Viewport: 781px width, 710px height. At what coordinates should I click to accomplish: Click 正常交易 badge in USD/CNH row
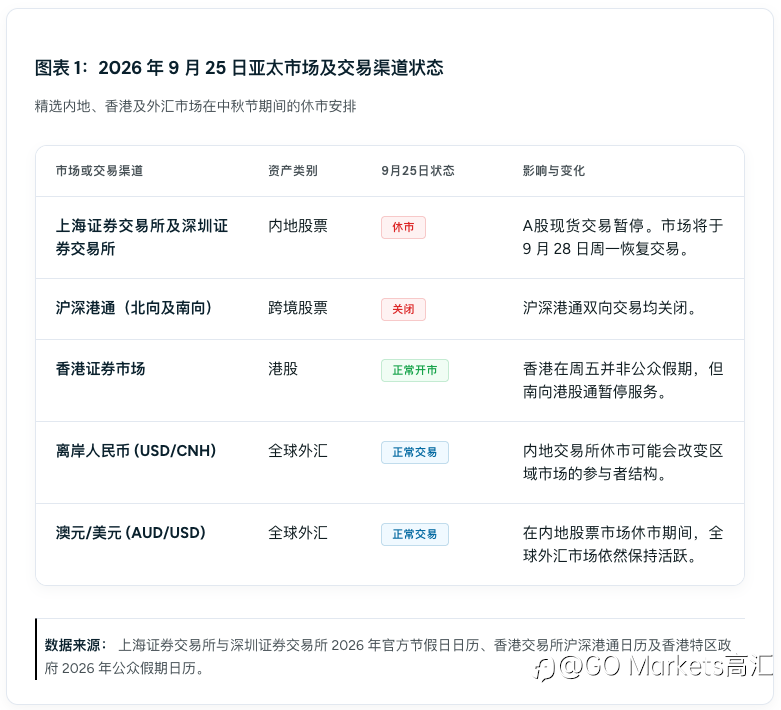point(414,452)
